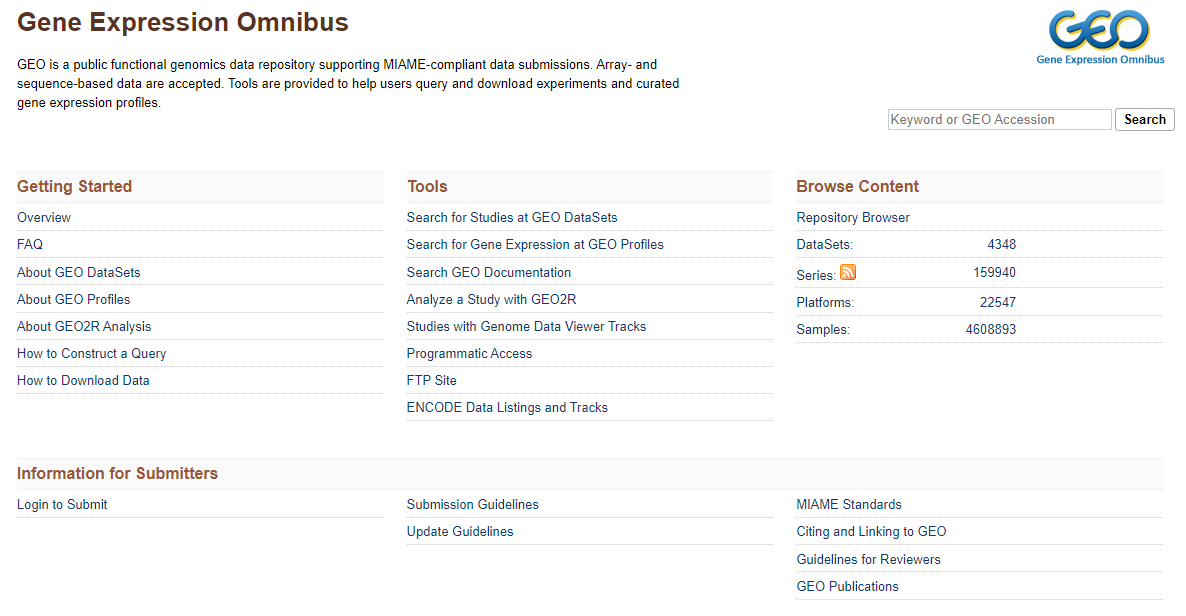
Task: Click the Information for Submitters heading
Action: coord(117,474)
